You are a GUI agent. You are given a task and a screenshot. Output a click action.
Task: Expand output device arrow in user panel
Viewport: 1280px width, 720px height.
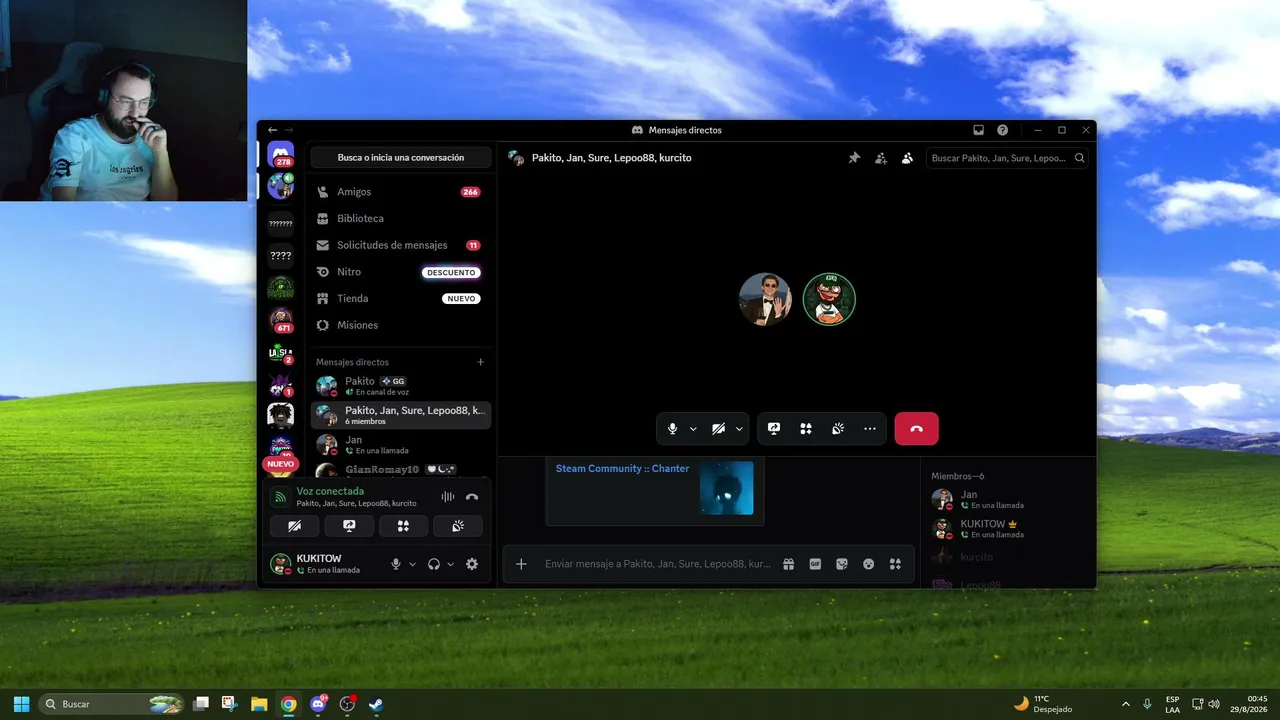[x=450, y=564]
